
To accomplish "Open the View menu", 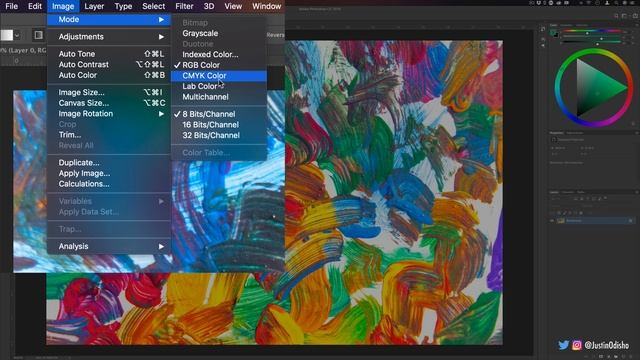I will [x=233, y=6].
